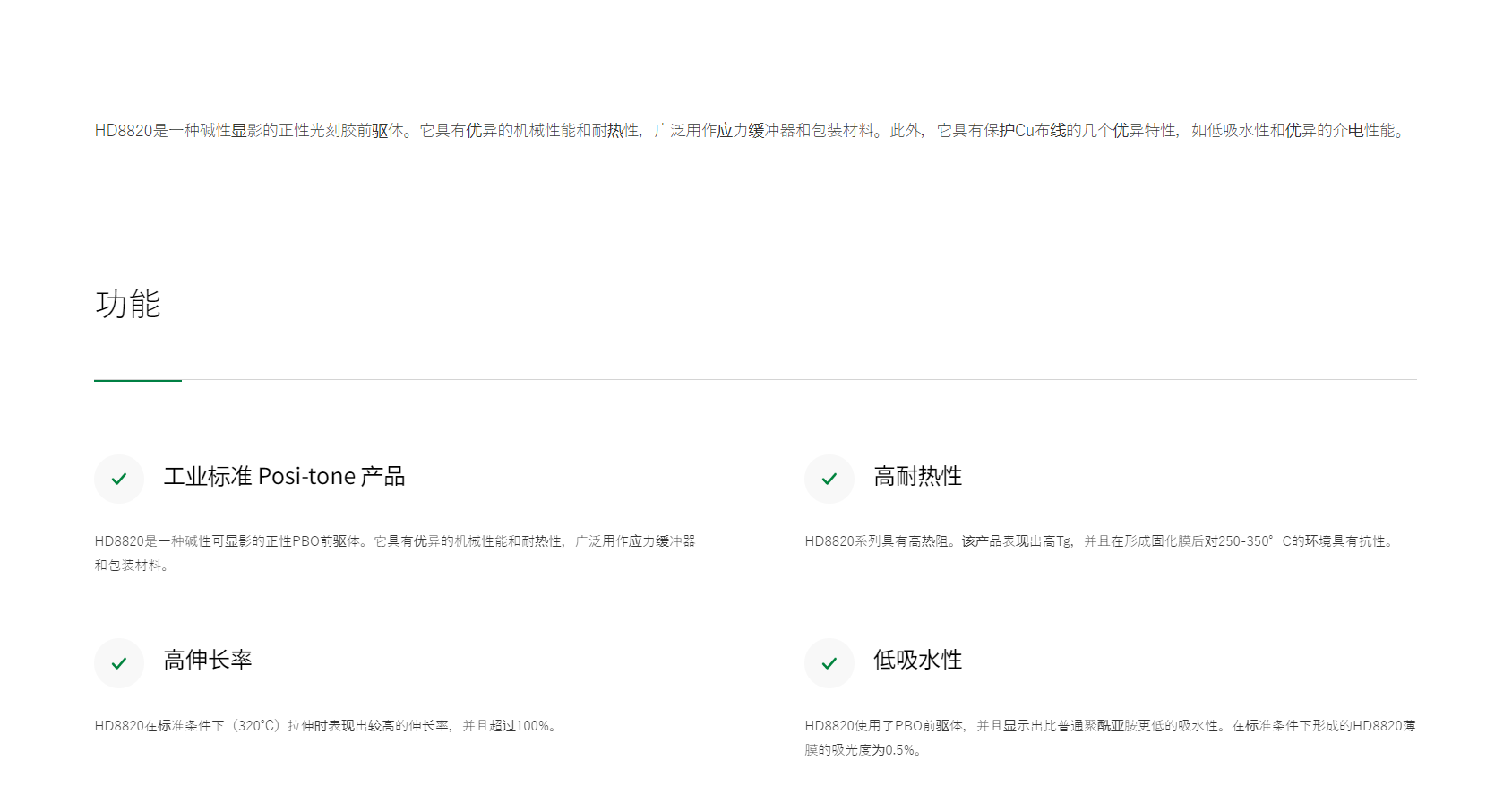Click the description mentioning 320°C stretching
This screenshot has width=1512, height=795.
pyautogui.click(x=327, y=726)
